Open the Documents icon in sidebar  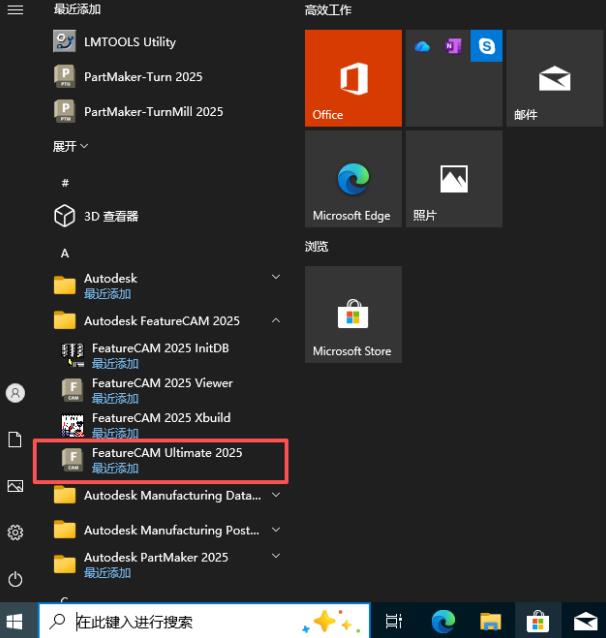(15, 440)
